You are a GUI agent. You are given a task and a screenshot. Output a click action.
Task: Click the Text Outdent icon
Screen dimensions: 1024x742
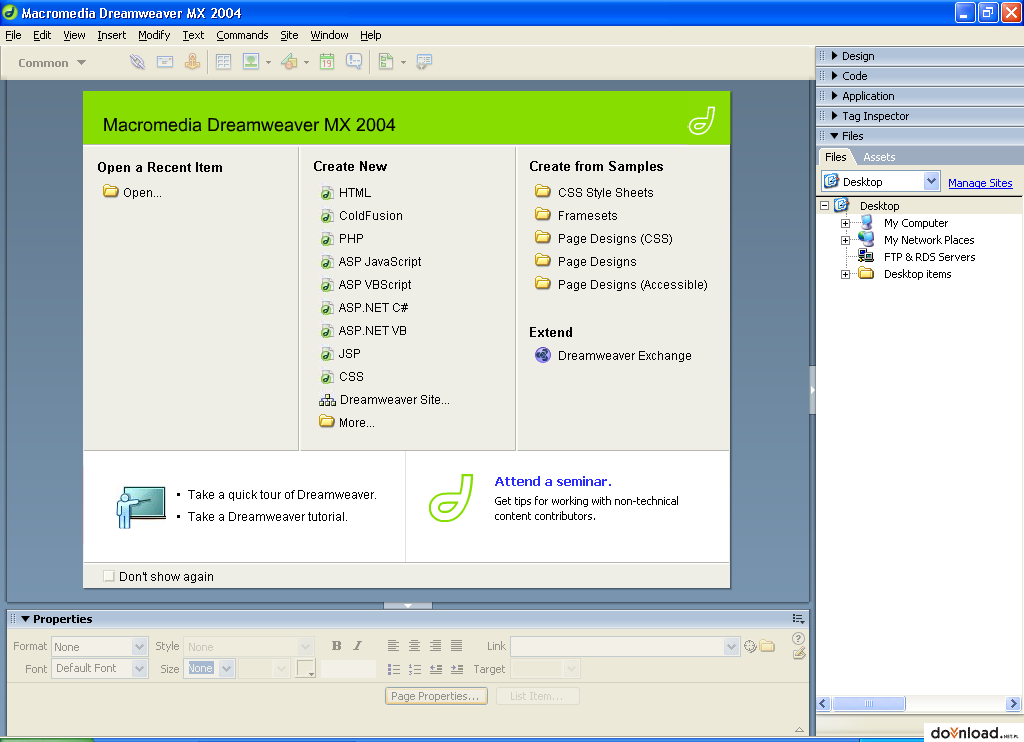(436, 669)
